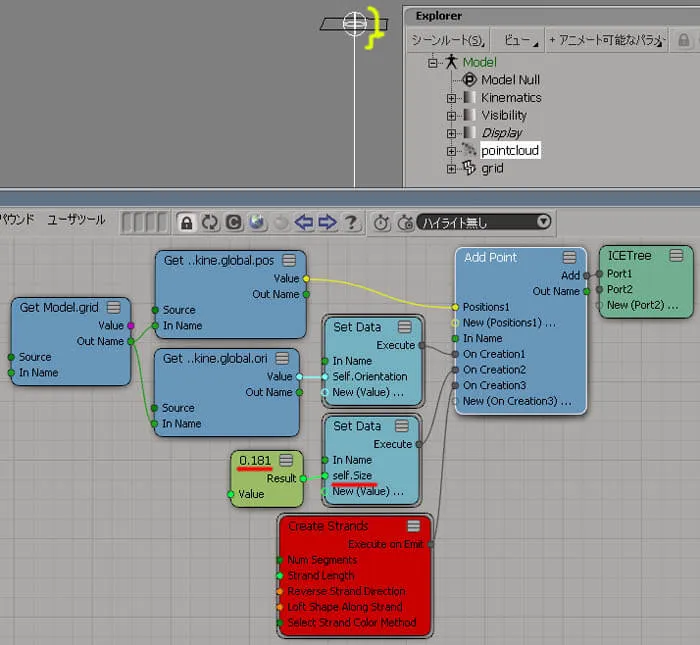Toggle the Create Strands node collapse icon

pyautogui.click(x=414, y=526)
